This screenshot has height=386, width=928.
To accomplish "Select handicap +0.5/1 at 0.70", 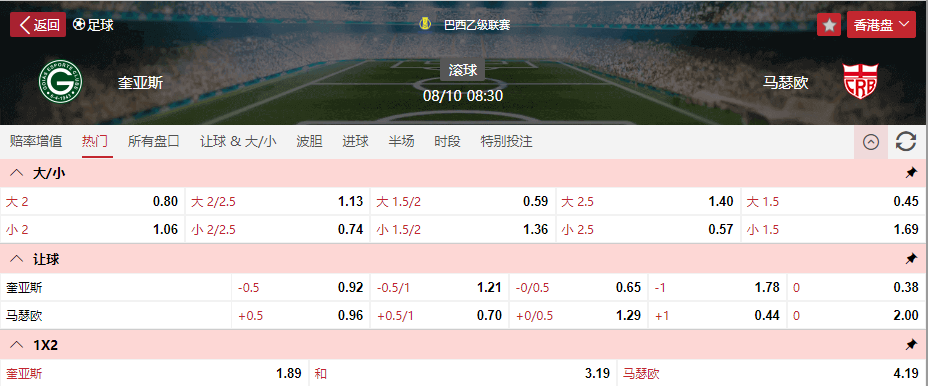I will [x=440, y=316].
